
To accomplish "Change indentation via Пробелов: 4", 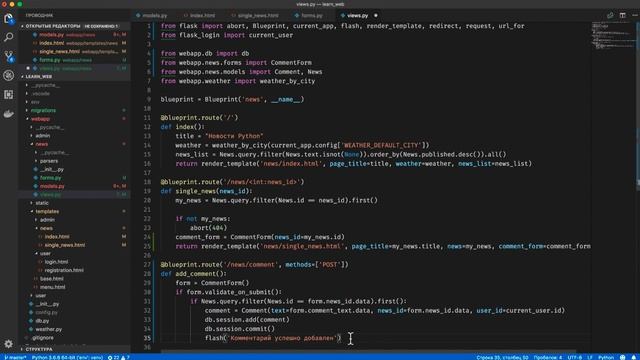I will click(x=548, y=357).
